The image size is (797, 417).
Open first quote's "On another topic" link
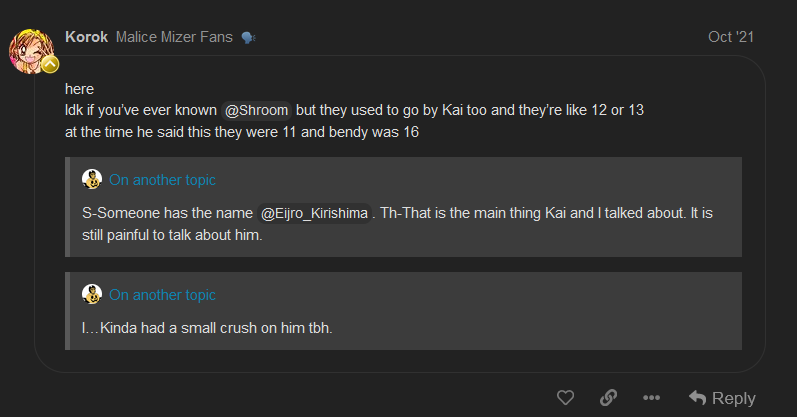(x=162, y=181)
